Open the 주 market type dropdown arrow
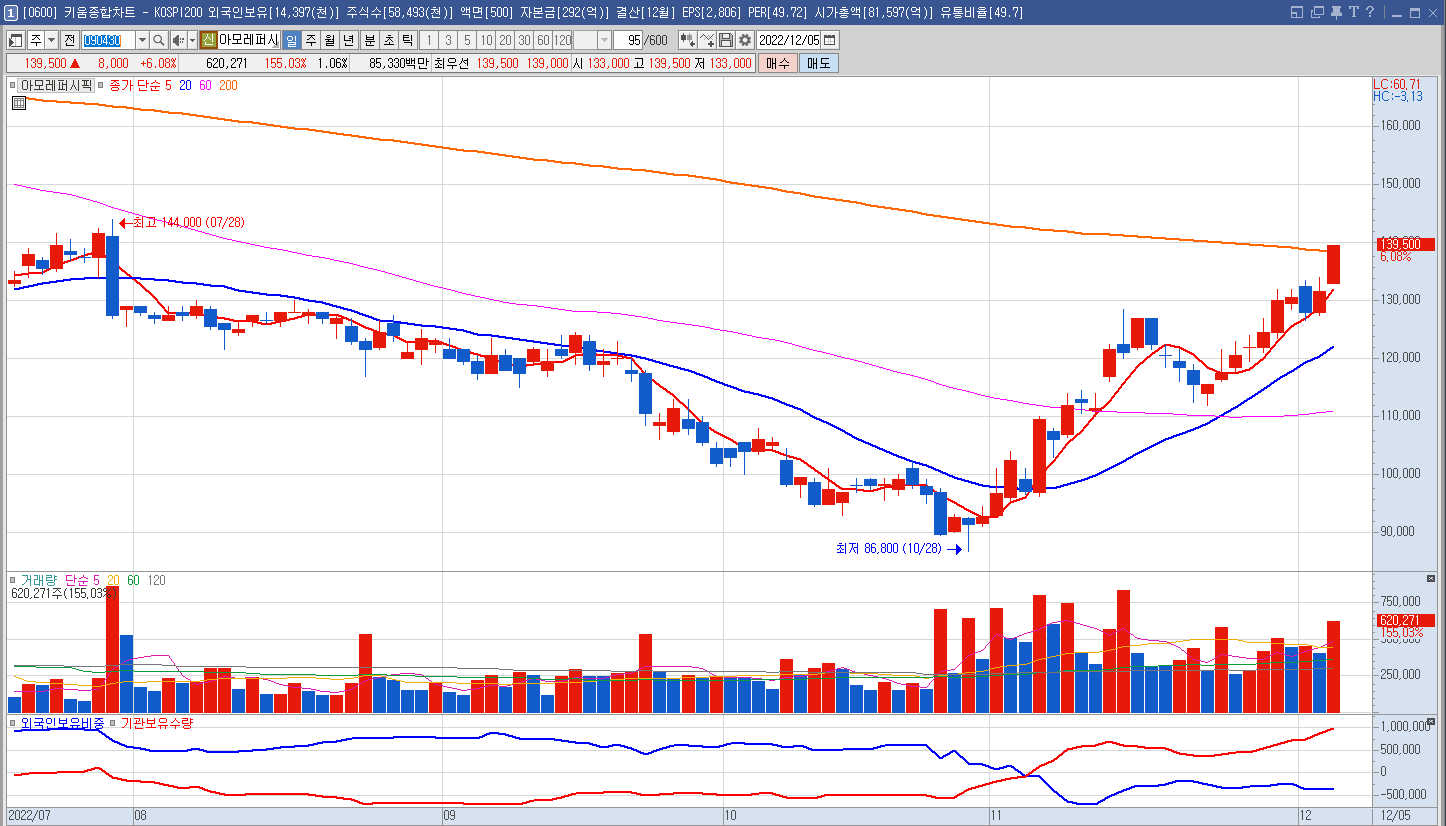Viewport: 1446px width, 826px height. point(51,40)
